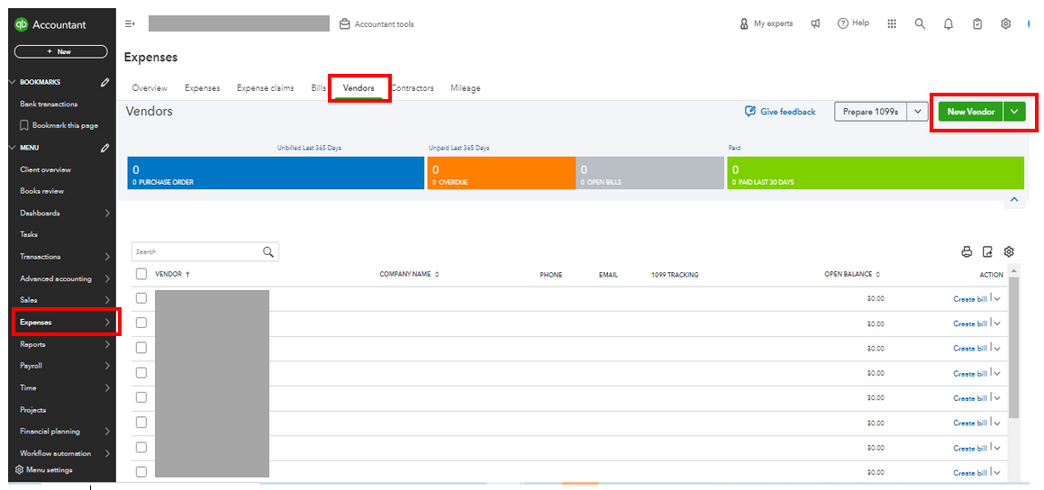Image resolution: width=1044 pixels, height=490 pixels.
Task: Collapse the BOOKMARKS section
Action: click(x=11, y=82)
